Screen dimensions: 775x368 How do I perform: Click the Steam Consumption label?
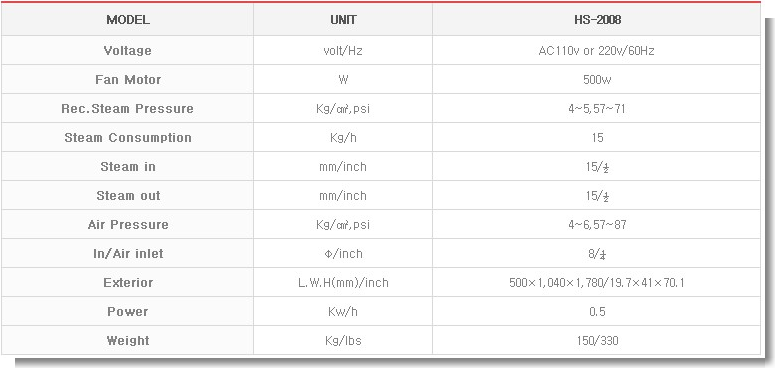click(128, 138)
